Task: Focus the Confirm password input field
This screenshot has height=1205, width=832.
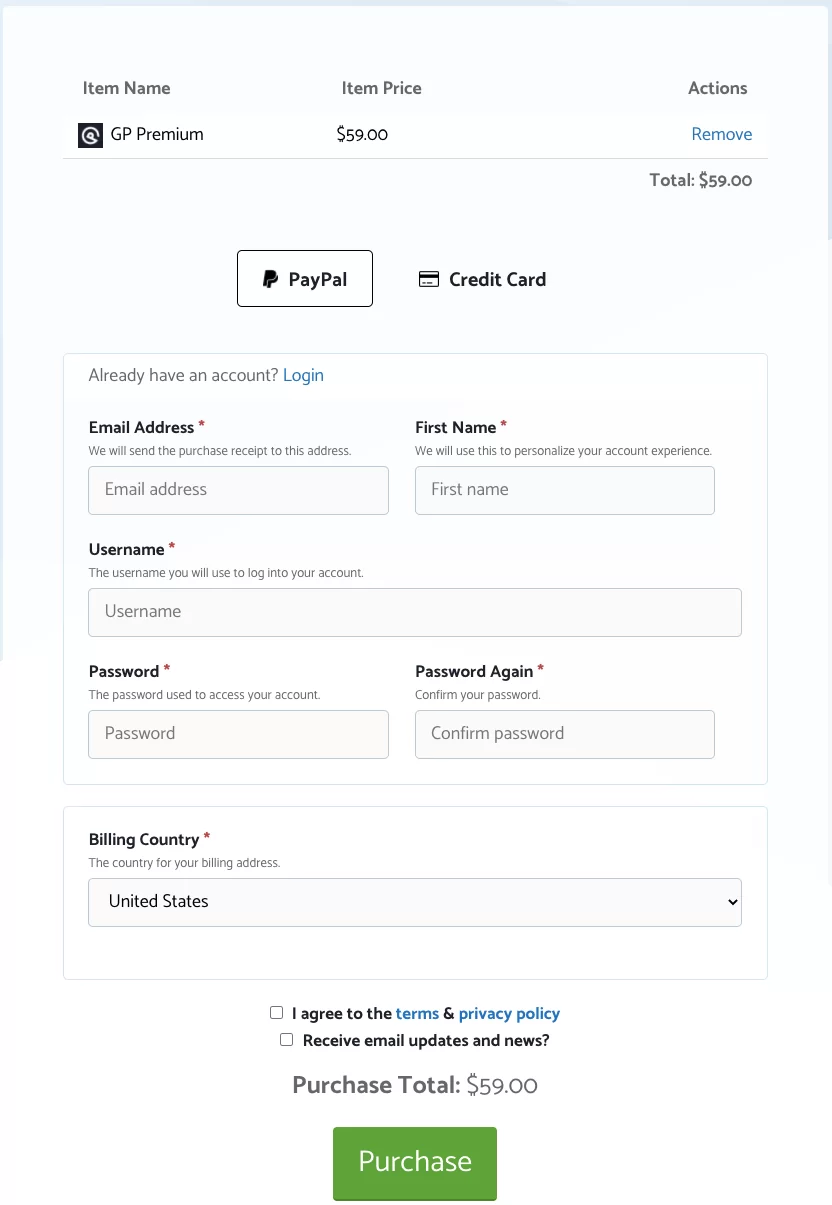Action: (565, 734)
